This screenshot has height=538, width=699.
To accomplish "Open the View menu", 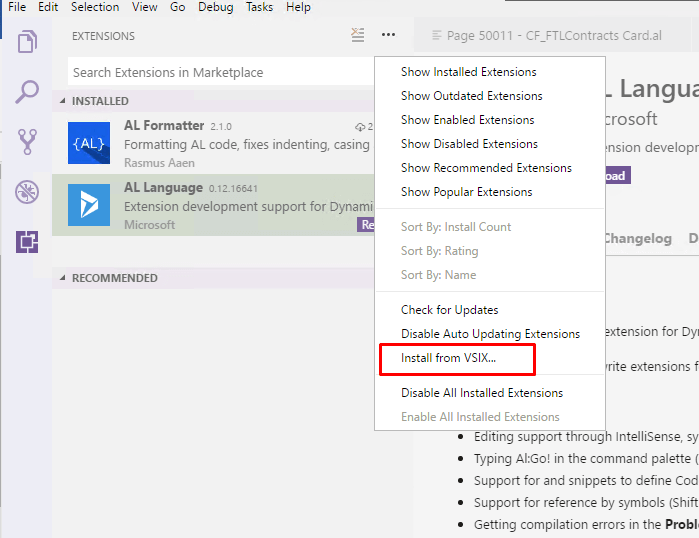I will coord(144,7).
